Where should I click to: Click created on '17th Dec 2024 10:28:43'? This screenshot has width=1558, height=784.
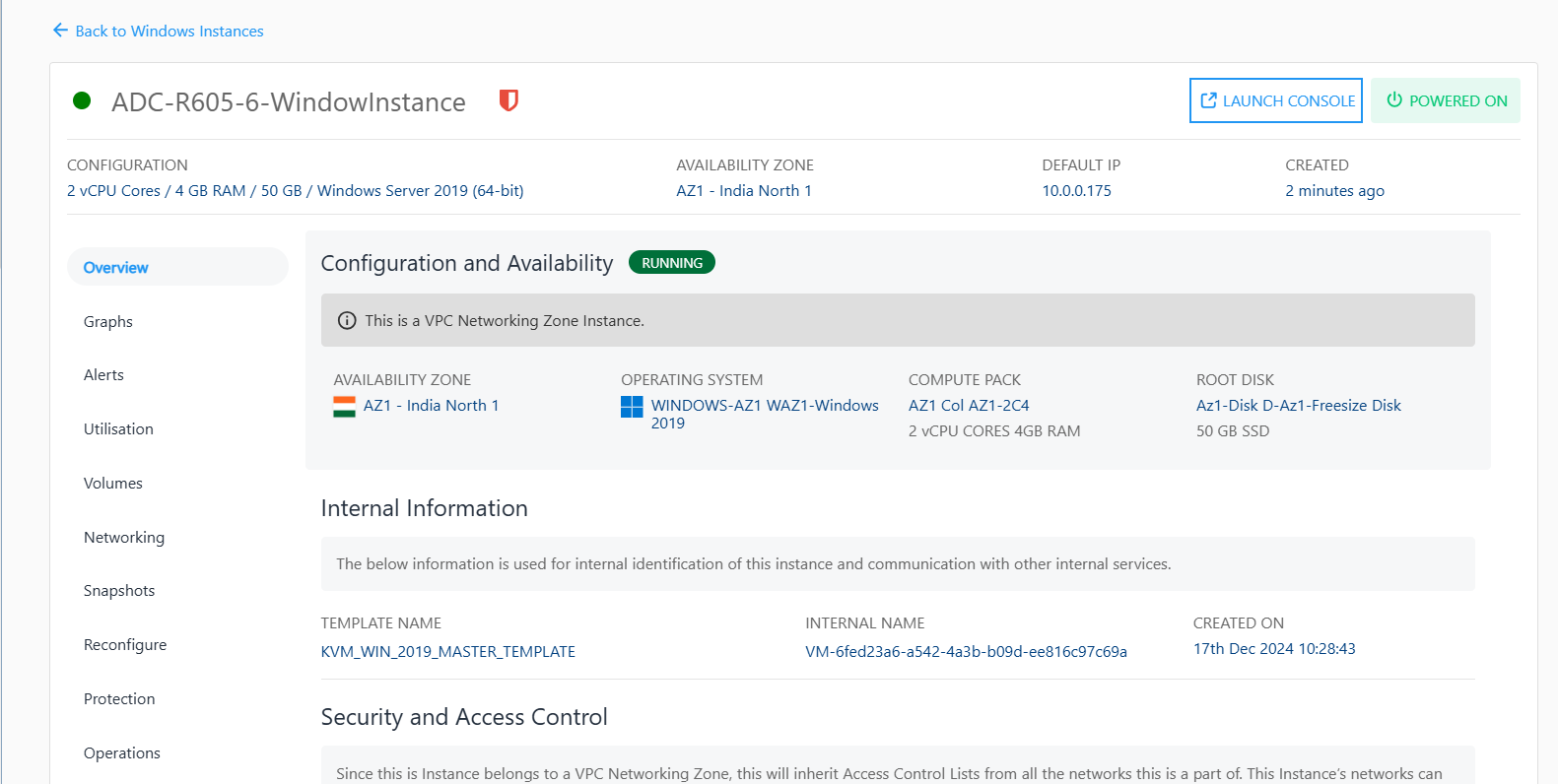(x=1274, y=649)
